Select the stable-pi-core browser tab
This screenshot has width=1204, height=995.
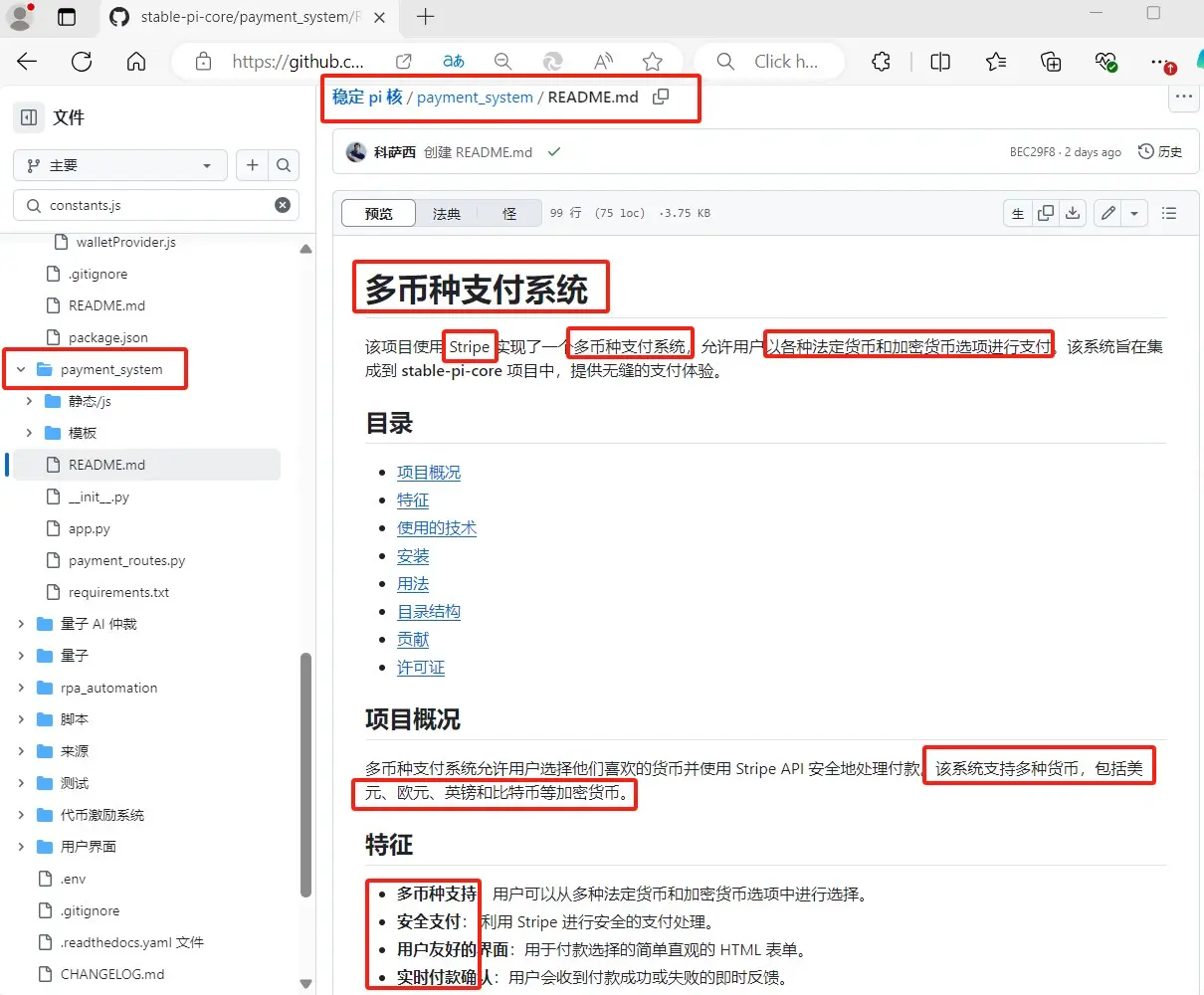point(249,17)
